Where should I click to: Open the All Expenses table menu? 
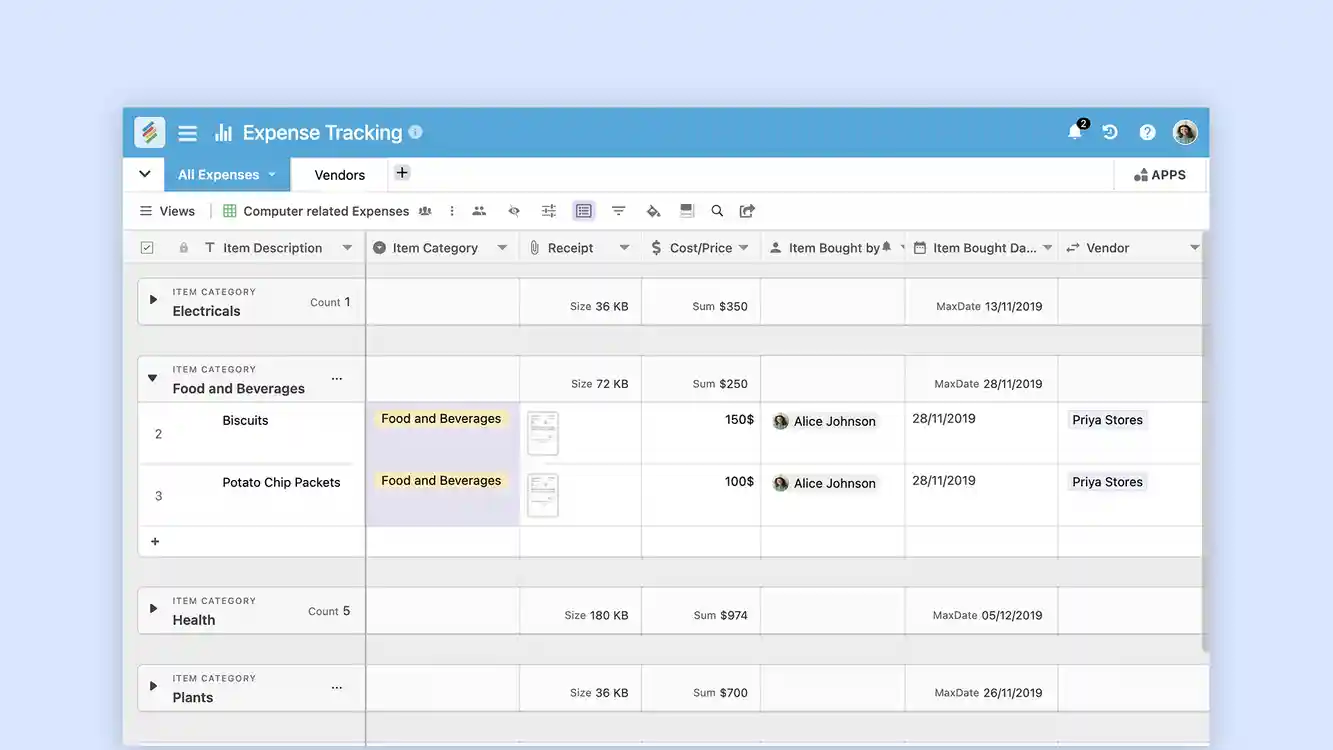pos(271,174)
